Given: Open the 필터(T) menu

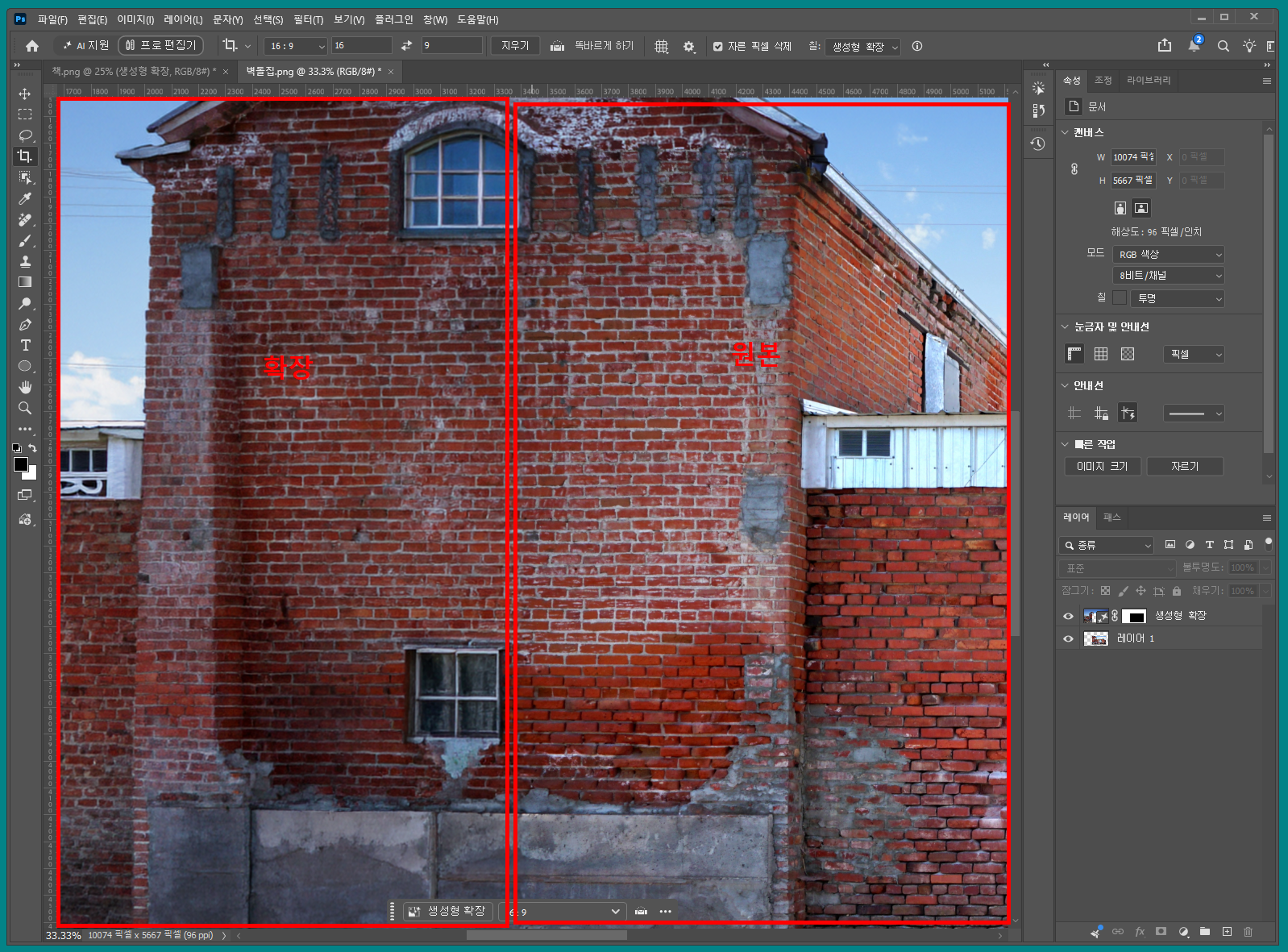Looking at the screenshot, I should pyautogui.click(x=308, y=19).
